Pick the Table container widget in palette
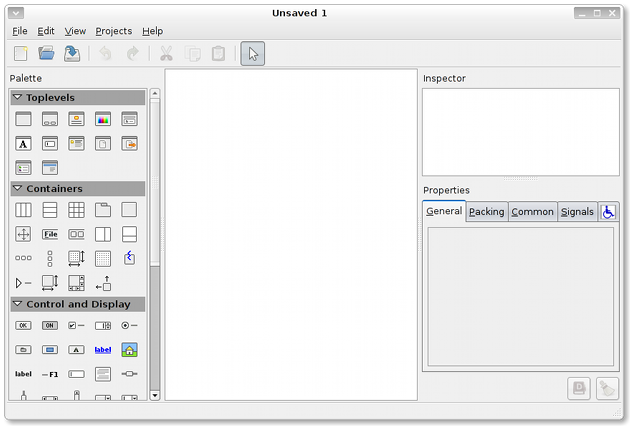This screenshot has height=426, width=630. point(76,210)
